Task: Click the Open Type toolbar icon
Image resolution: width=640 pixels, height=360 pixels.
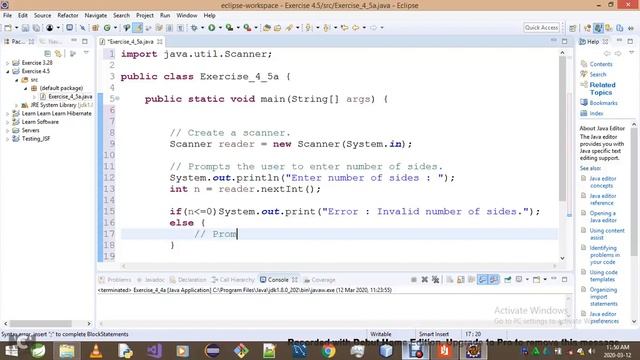Action: click(267, 28)
